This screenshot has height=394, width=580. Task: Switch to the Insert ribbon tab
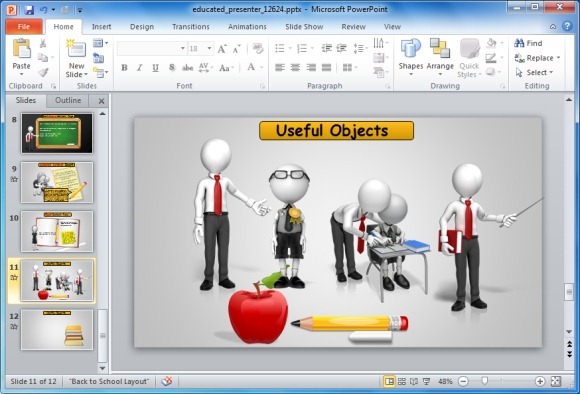[101, 27]
